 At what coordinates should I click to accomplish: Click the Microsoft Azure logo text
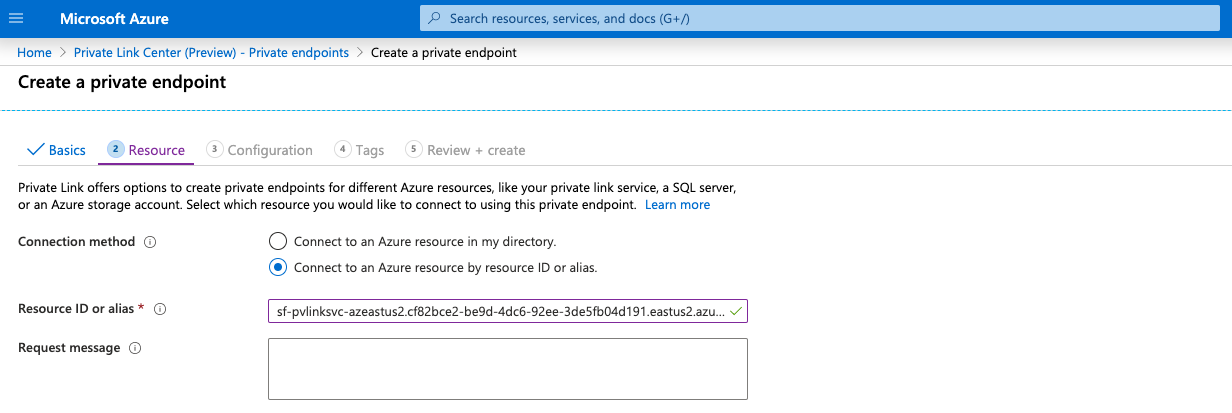pyautogui.click(x=114, y=19)
